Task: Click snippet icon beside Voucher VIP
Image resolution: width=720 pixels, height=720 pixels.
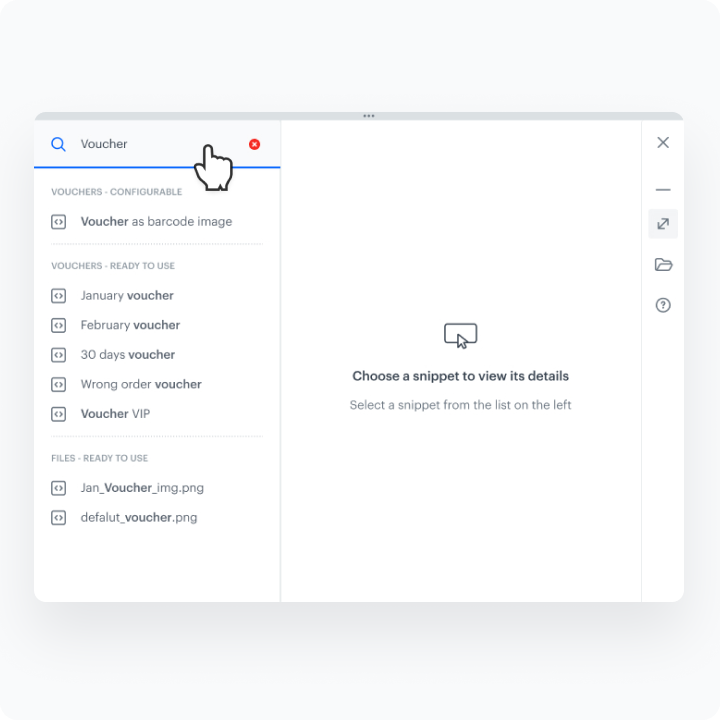Action: coord(59,414)
